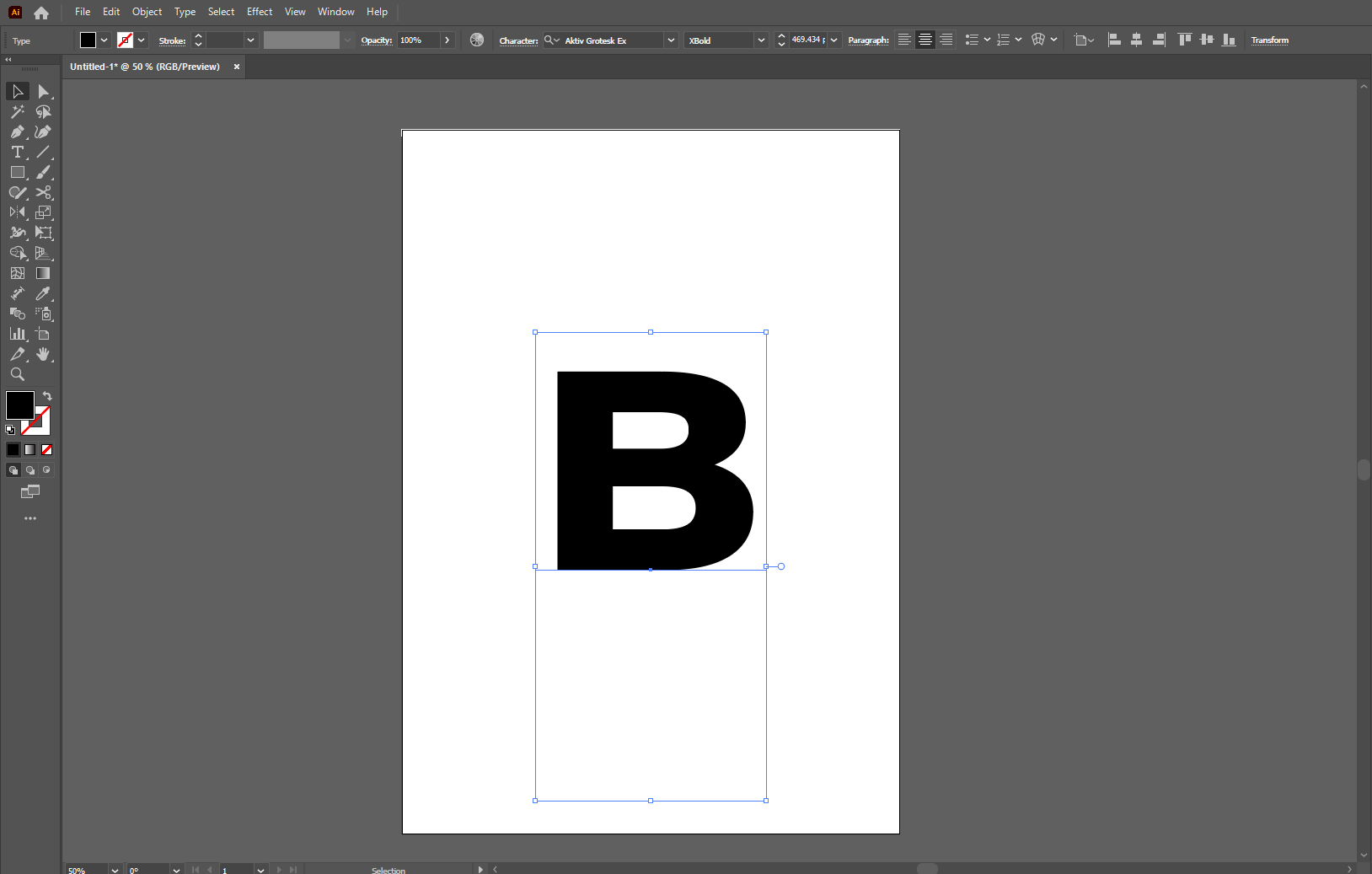Select the Scale tool
This screenshot has width=1372, height=874.
pyautogui.click(x=44, y=212)
